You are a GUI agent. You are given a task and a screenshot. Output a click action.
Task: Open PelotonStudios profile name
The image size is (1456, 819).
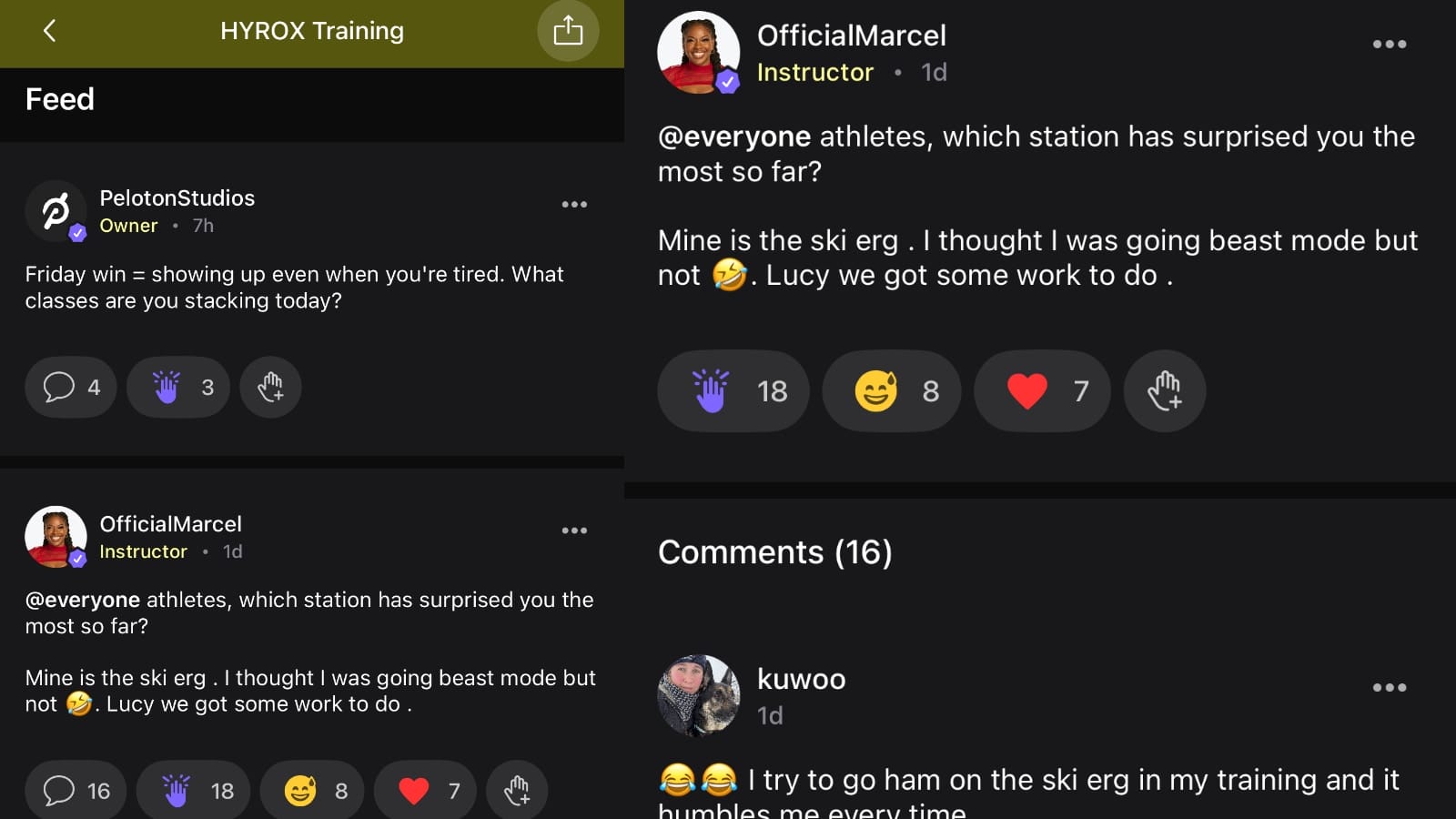pyautogui.click(x=177, y=198)
